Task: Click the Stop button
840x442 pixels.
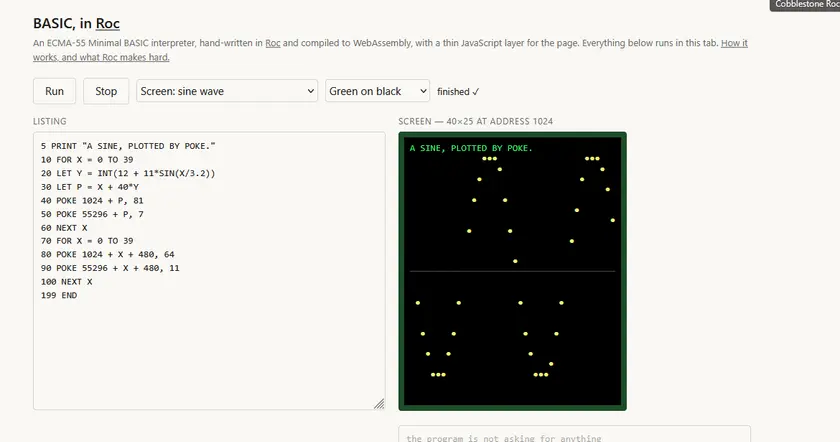Action: tap(106, 91)
